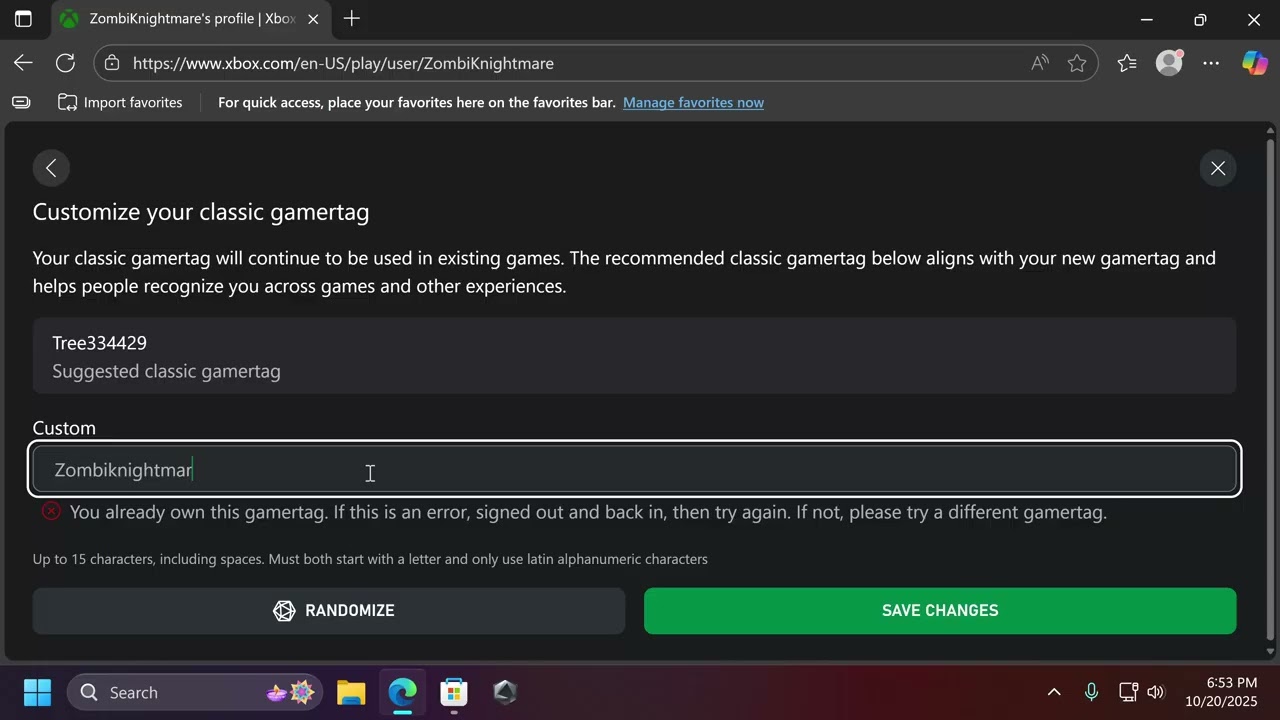Open Read aloud from the address bar
Viewport: 1280px width, 720px height.
pos(1040,63)
